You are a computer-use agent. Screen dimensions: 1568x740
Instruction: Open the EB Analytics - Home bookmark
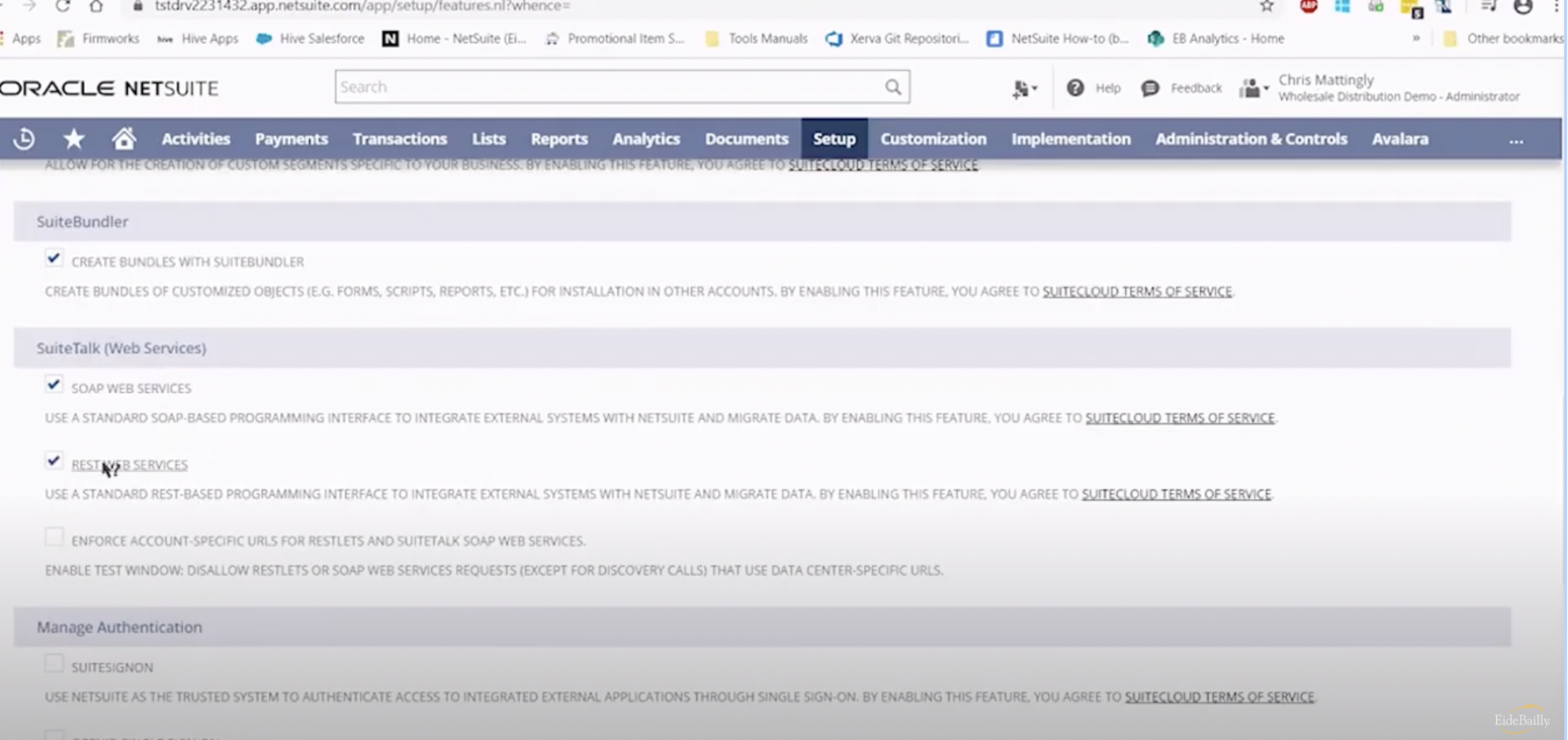[x=1216, y=38]
